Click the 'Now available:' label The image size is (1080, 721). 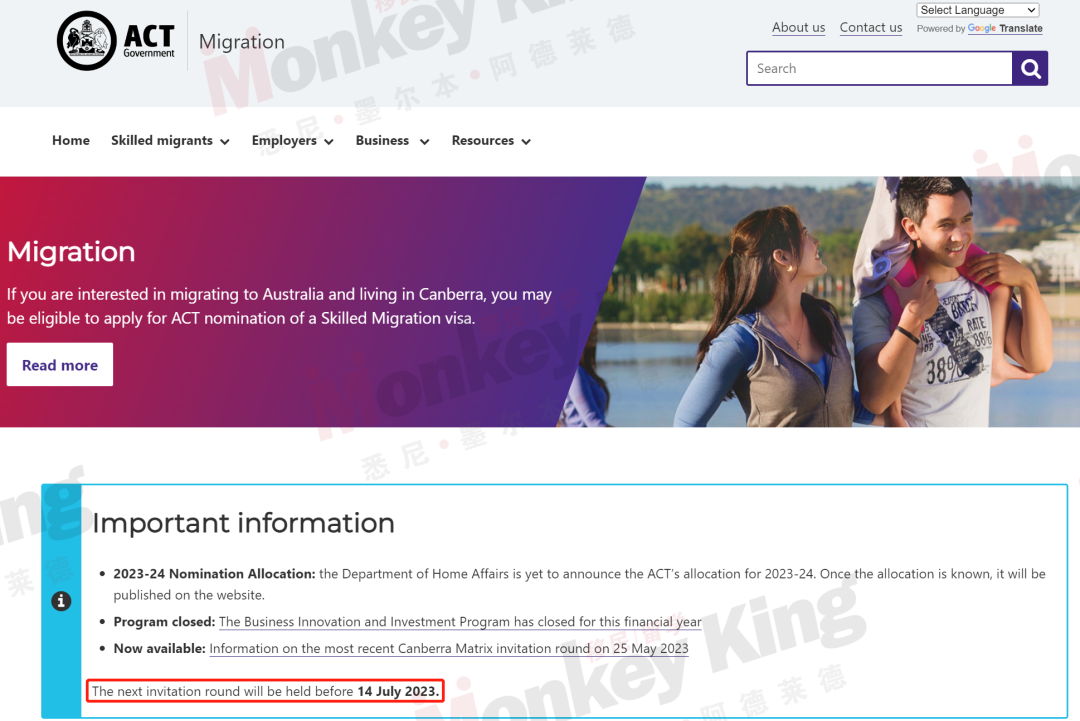(x=159, y=649)
